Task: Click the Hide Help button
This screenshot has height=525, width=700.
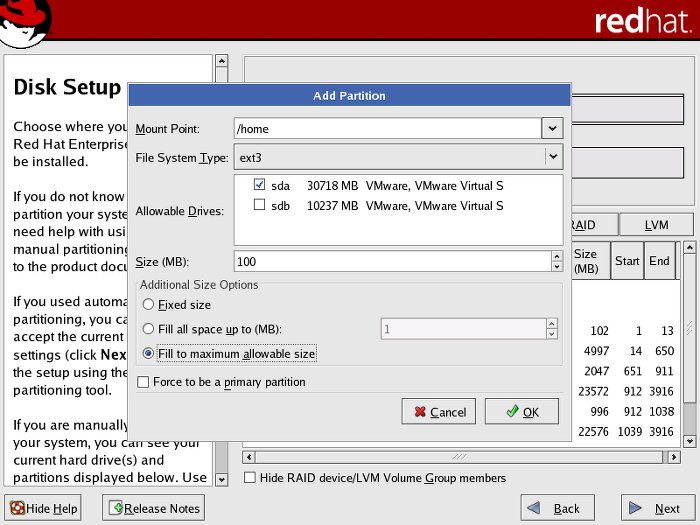Action: pyautogui.click(x=43, y=508)
